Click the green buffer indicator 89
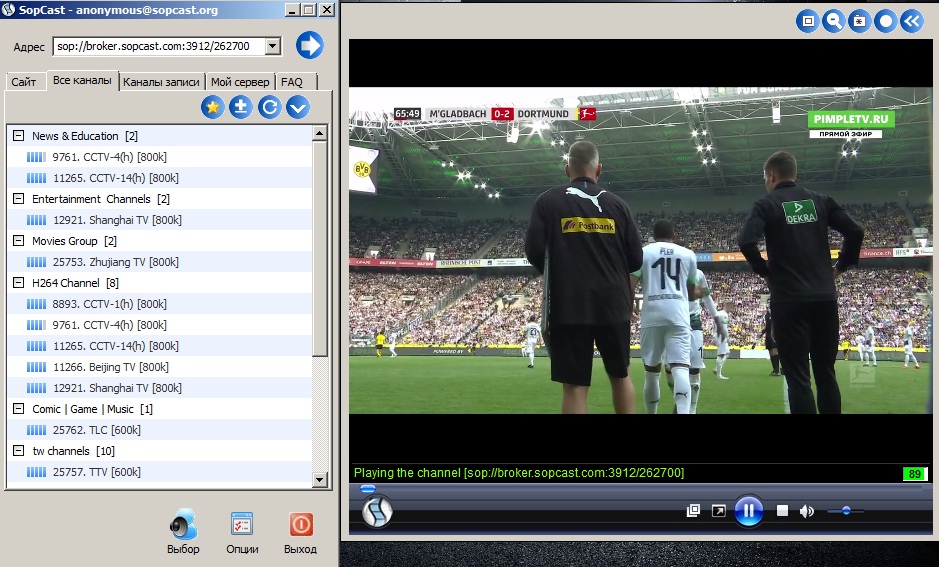The width and height of the screenshot is (939, 567). coord(914,474)
